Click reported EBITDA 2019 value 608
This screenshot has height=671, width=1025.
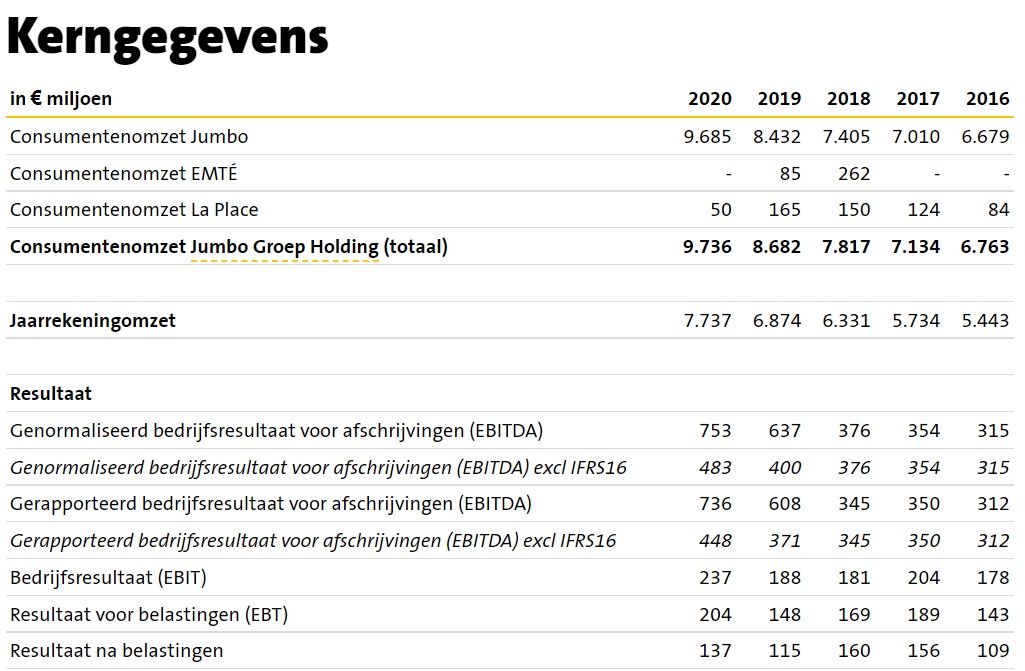pos(784,504)
